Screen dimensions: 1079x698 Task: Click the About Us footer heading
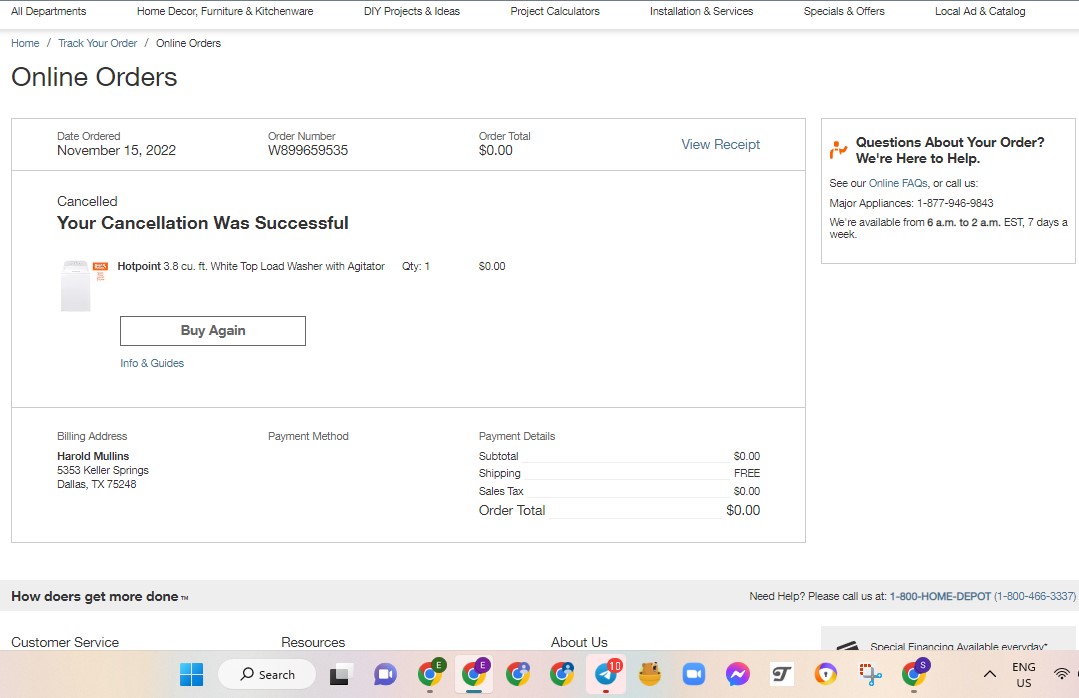point(579,642)
